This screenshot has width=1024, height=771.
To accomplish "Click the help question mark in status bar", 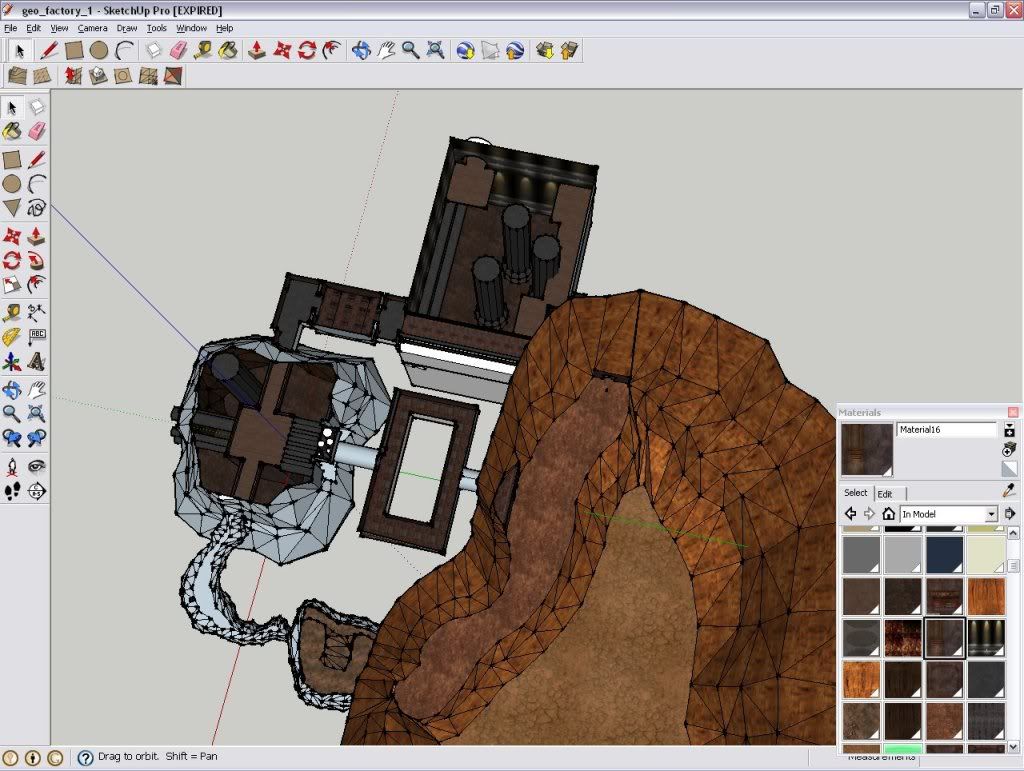I will (x=85, y=757).
